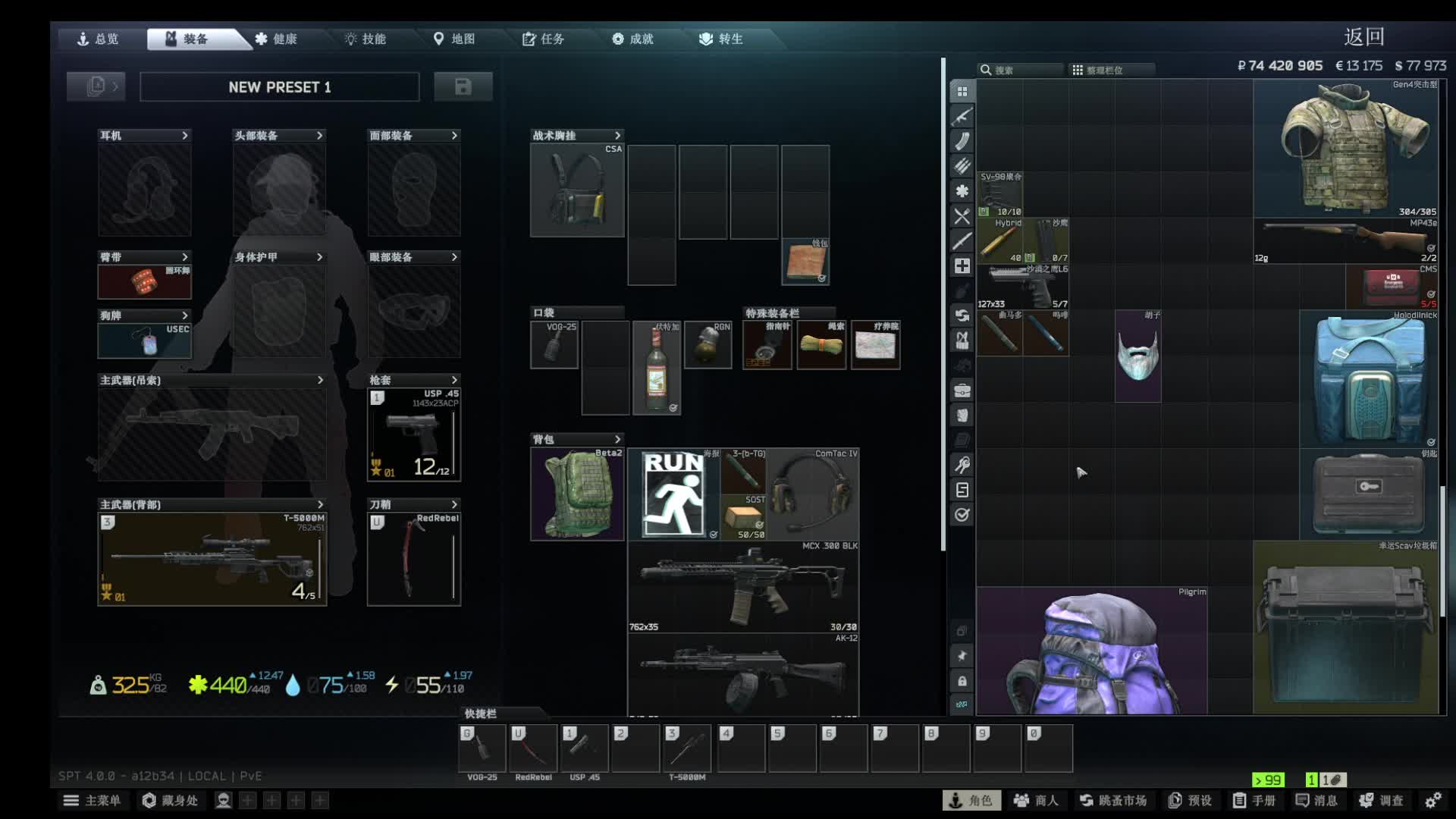
Task: Toggle the pin icon in stash sidebar
Action: pos(962,656)
